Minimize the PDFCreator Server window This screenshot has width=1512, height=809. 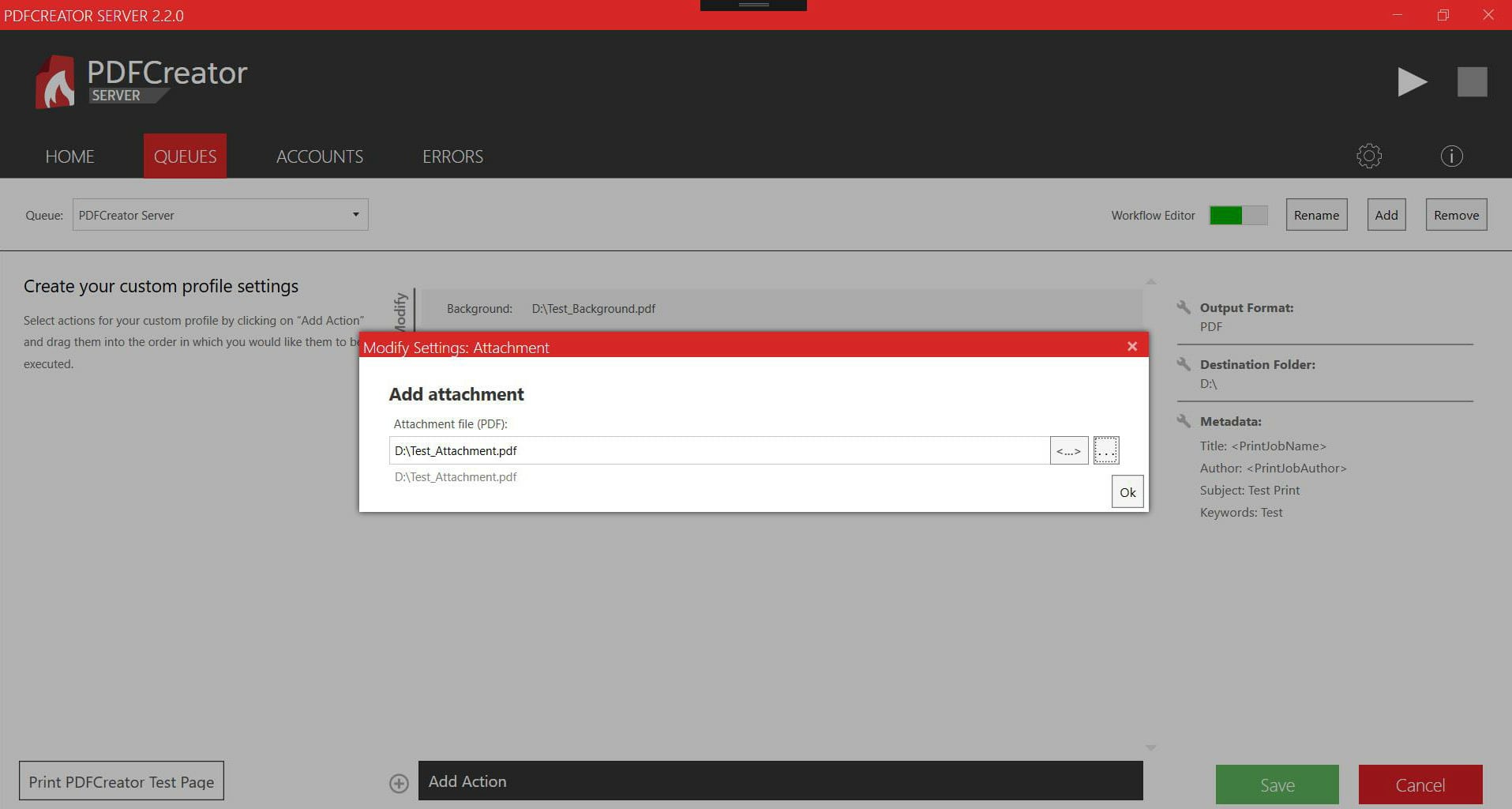coord(1398,15)
